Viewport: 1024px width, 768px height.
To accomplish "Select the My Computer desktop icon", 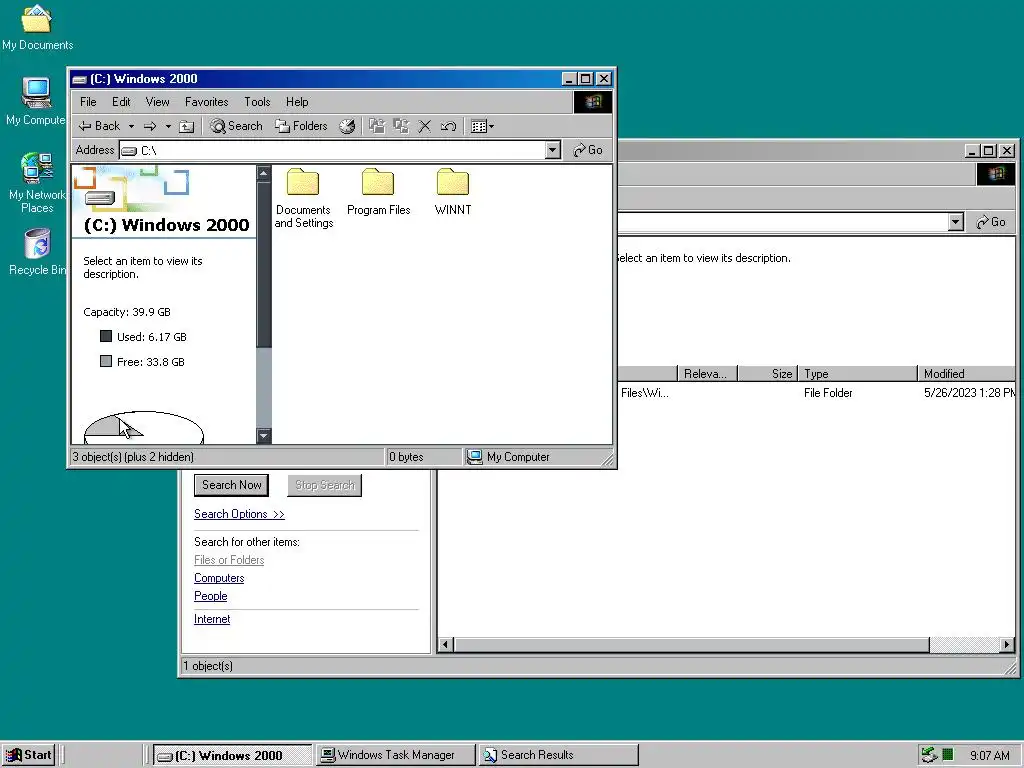I will [36, 102].
